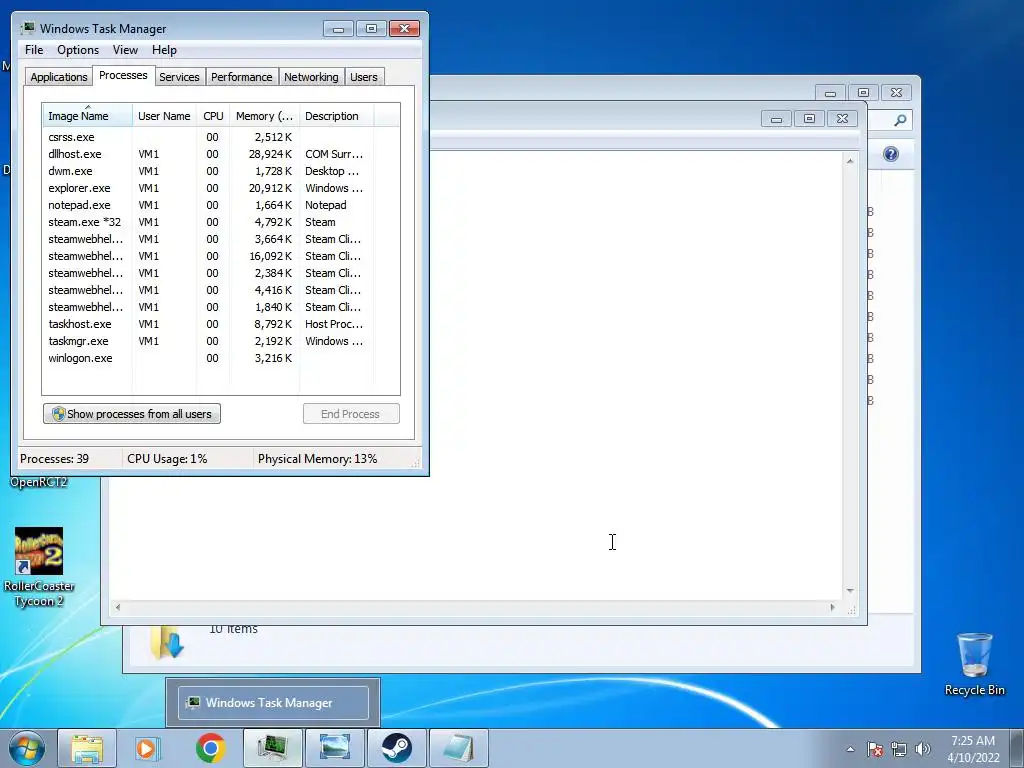1024x768 pixels.
Task: Click Show processes from all users
Action: [132, 414]
